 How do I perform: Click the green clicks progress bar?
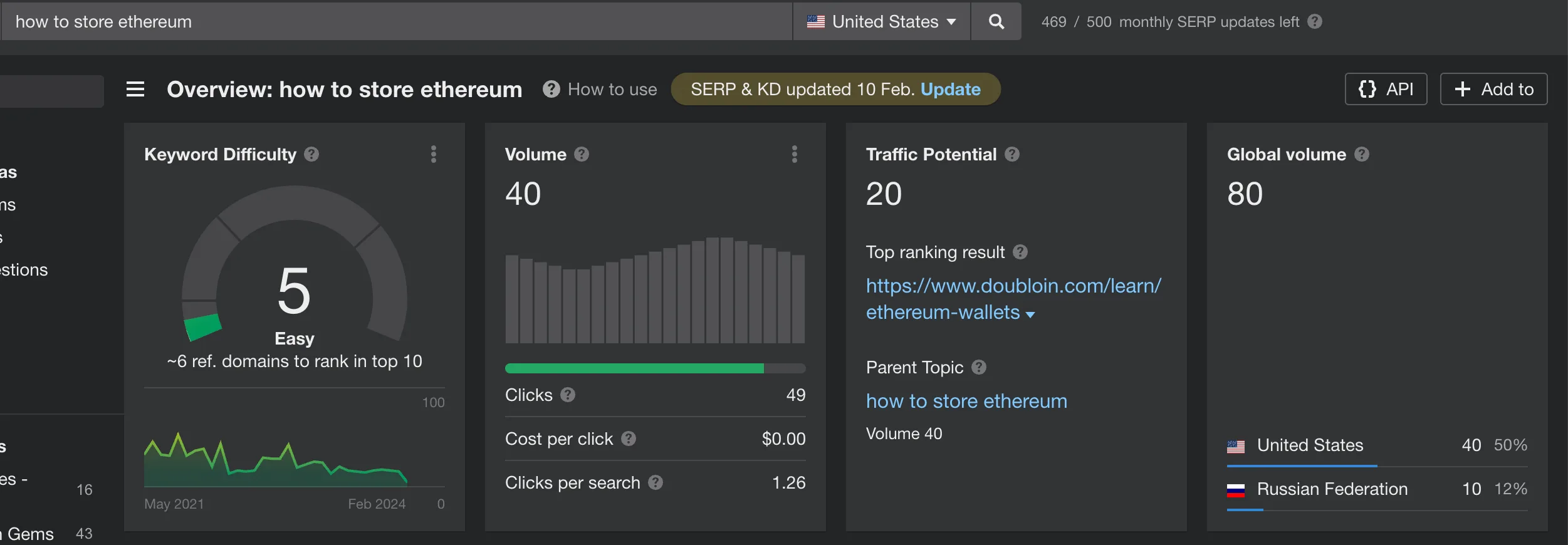click(634, 368)
